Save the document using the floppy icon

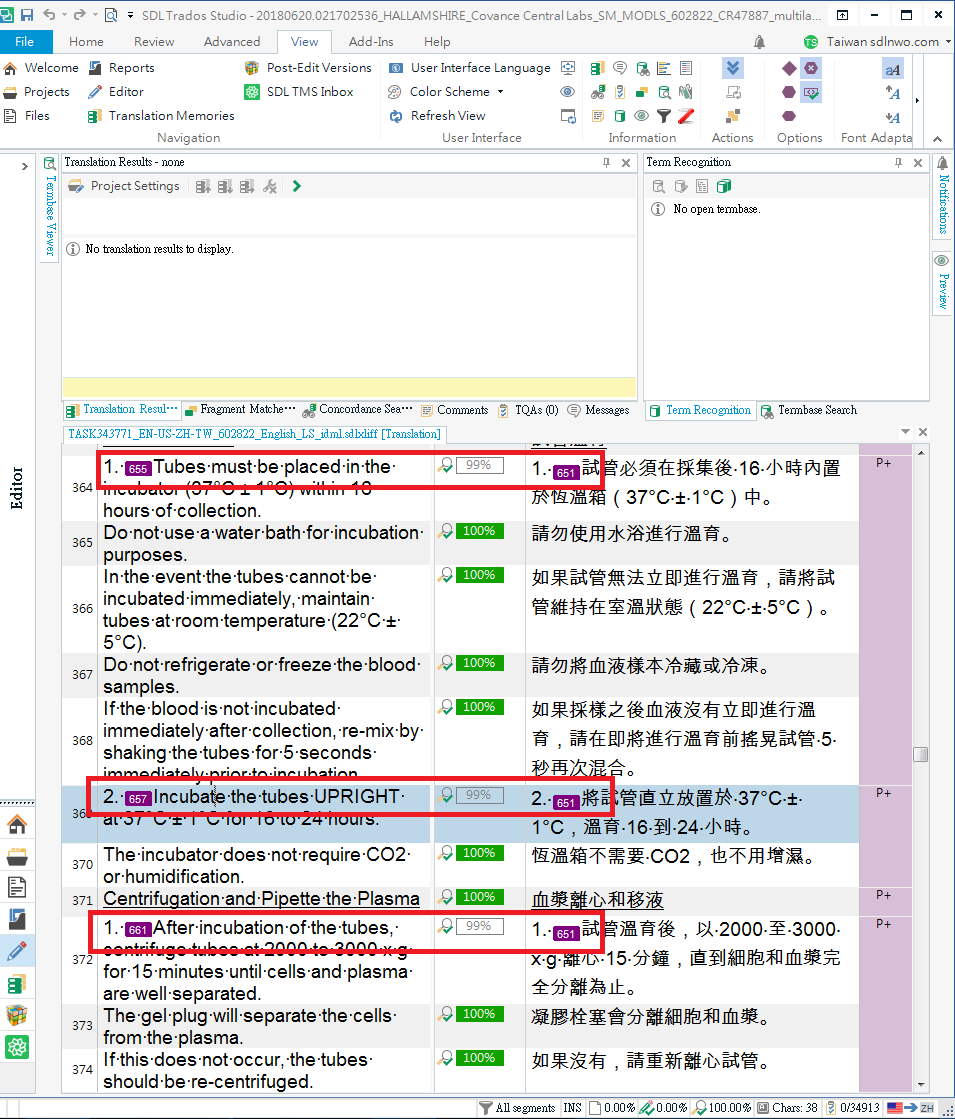click(x=27, y=14)
